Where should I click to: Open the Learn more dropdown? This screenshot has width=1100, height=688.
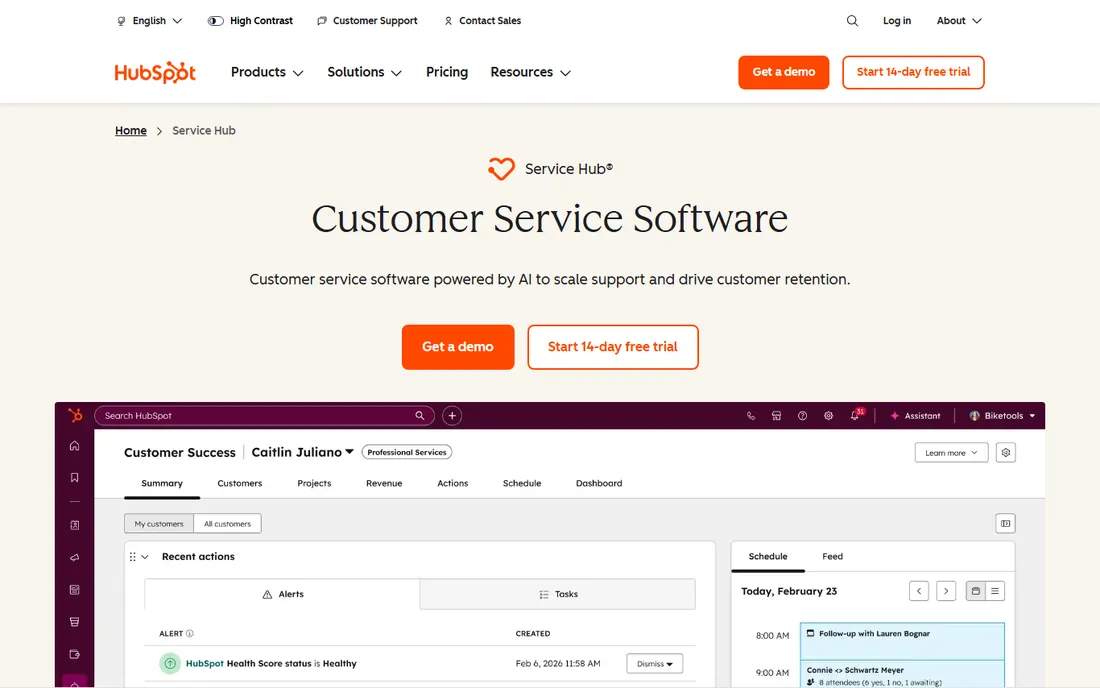951,452
